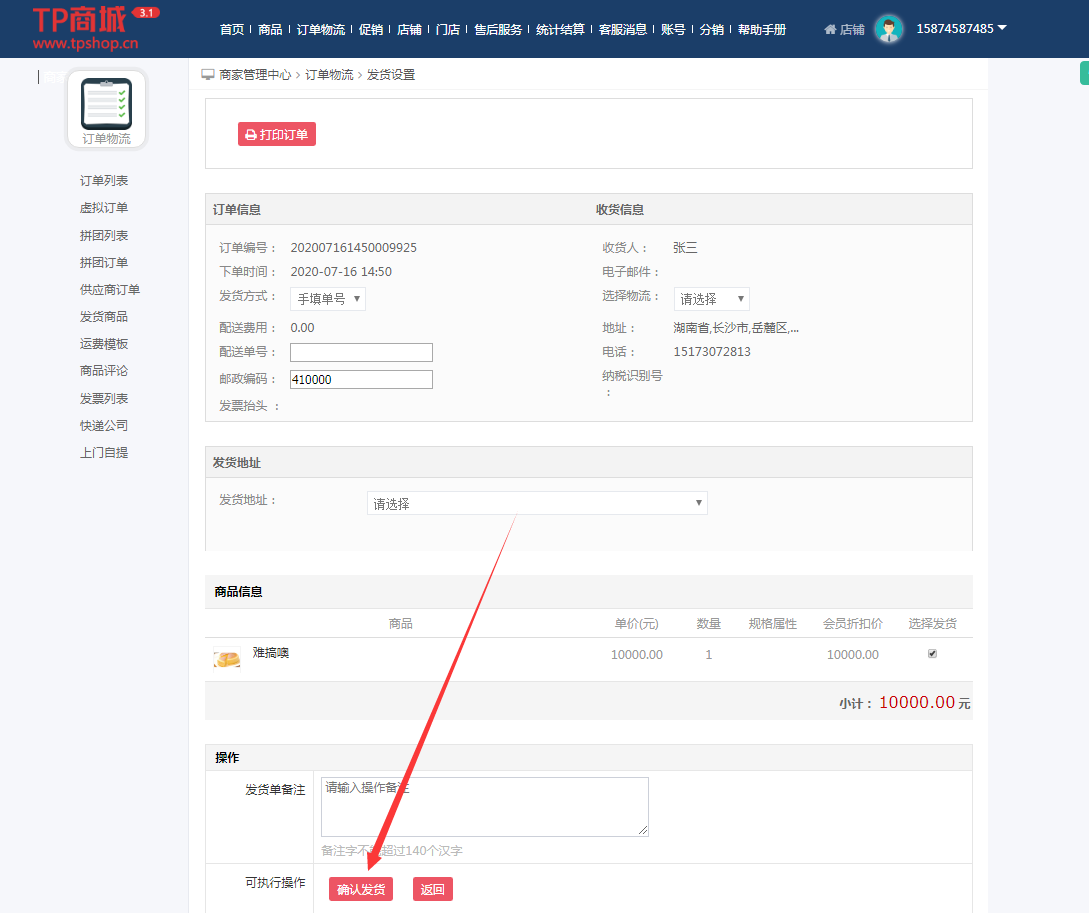Click the user avatar icon
This screenshot has width=1089, height=913.
coord(888,29)
